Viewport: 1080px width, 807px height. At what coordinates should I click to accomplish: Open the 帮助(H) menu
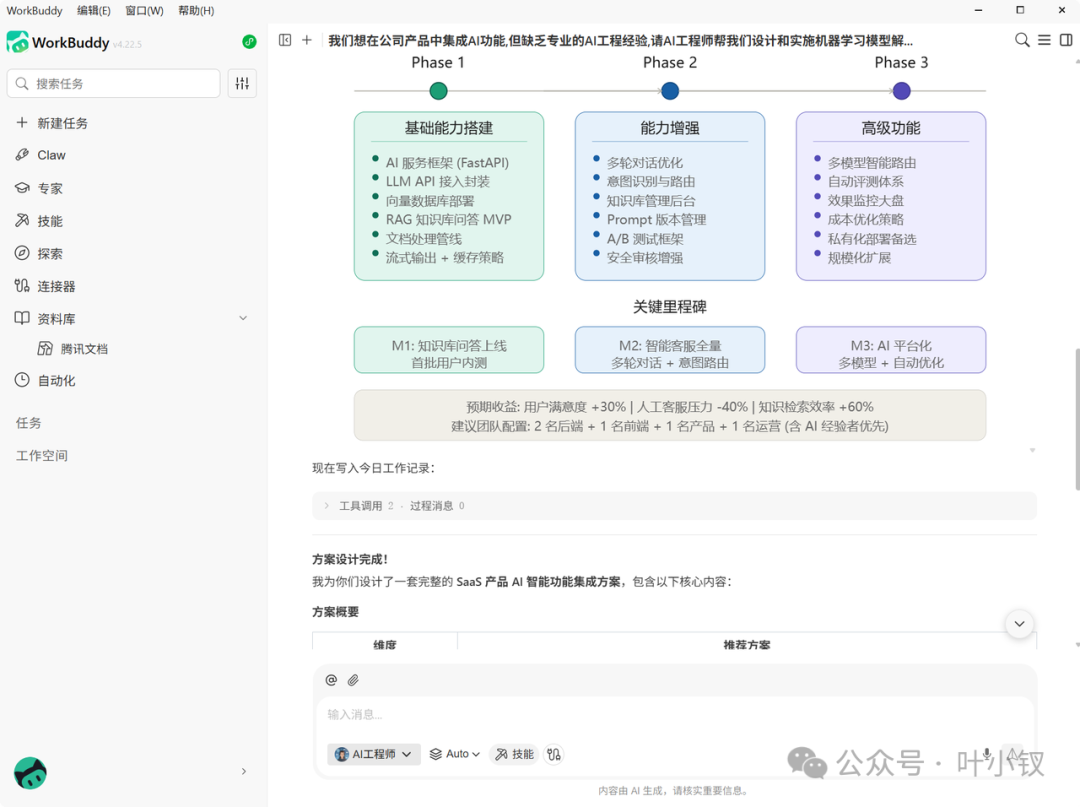tap(196, 10)
